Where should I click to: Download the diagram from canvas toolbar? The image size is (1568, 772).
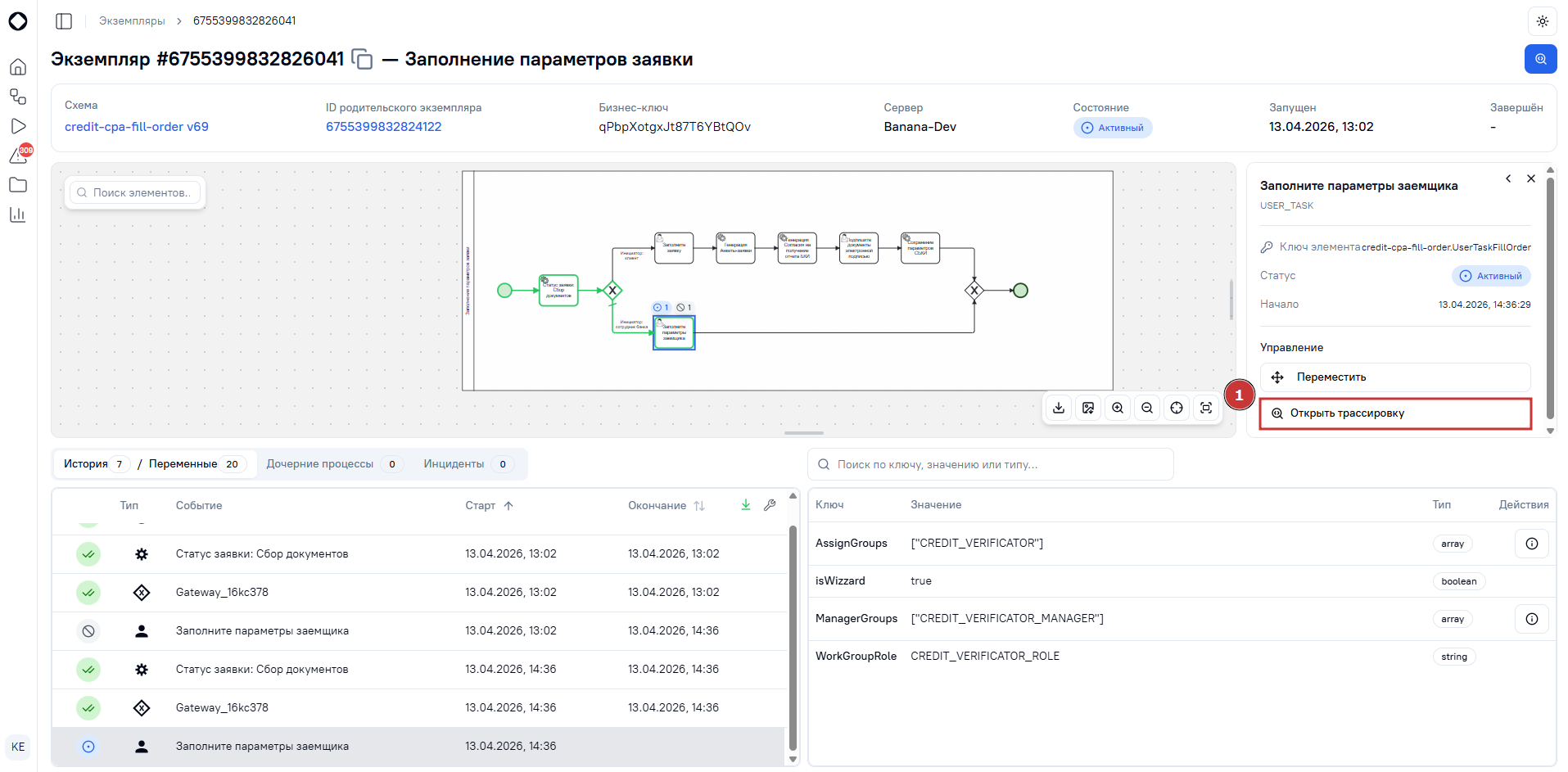1059,408
